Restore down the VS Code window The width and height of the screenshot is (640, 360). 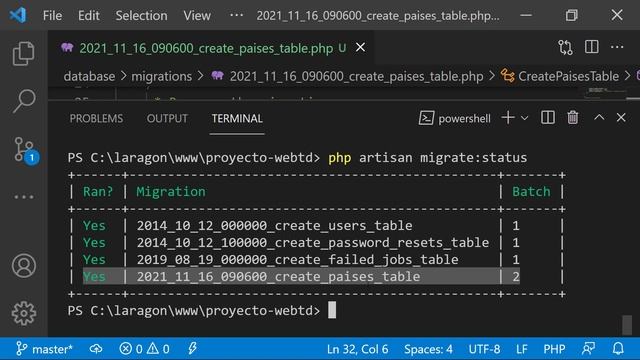click(x=571, y=16)
